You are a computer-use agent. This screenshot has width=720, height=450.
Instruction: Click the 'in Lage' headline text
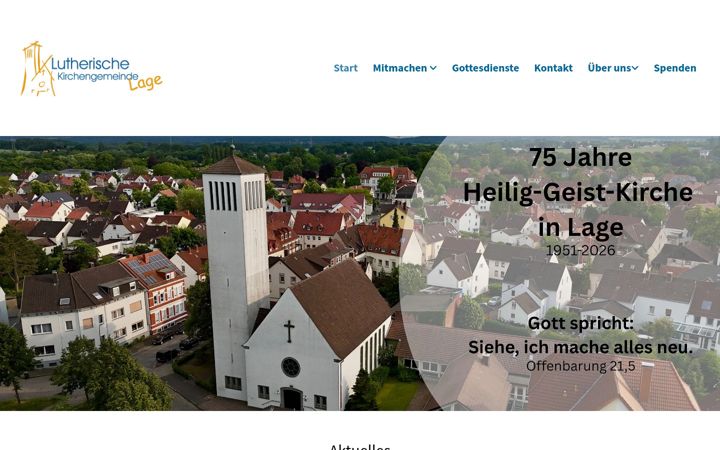(x=580, y=227)
